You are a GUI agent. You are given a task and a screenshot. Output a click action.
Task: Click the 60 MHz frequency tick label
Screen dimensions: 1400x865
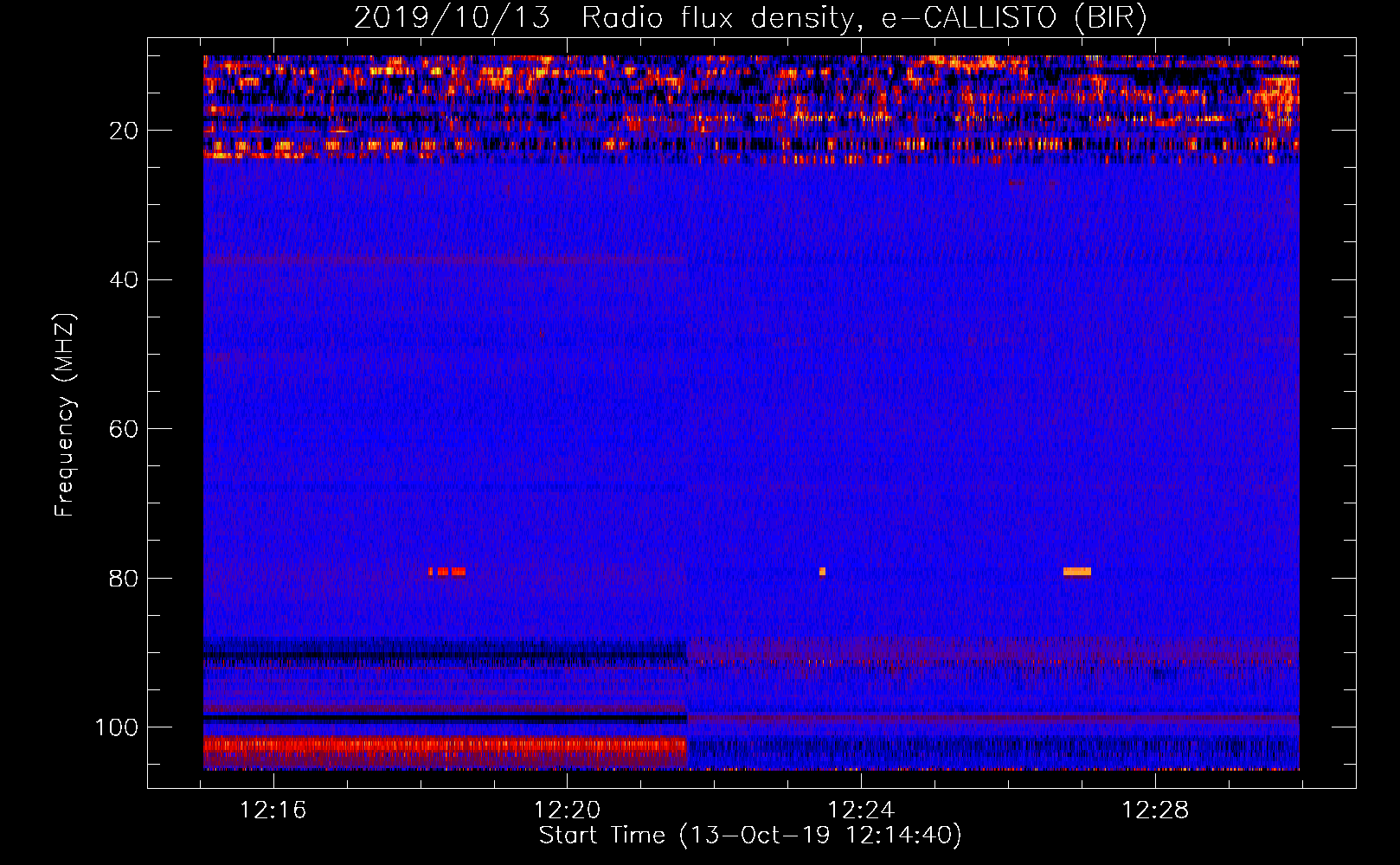pyautogui.click(x=125, y=429)
